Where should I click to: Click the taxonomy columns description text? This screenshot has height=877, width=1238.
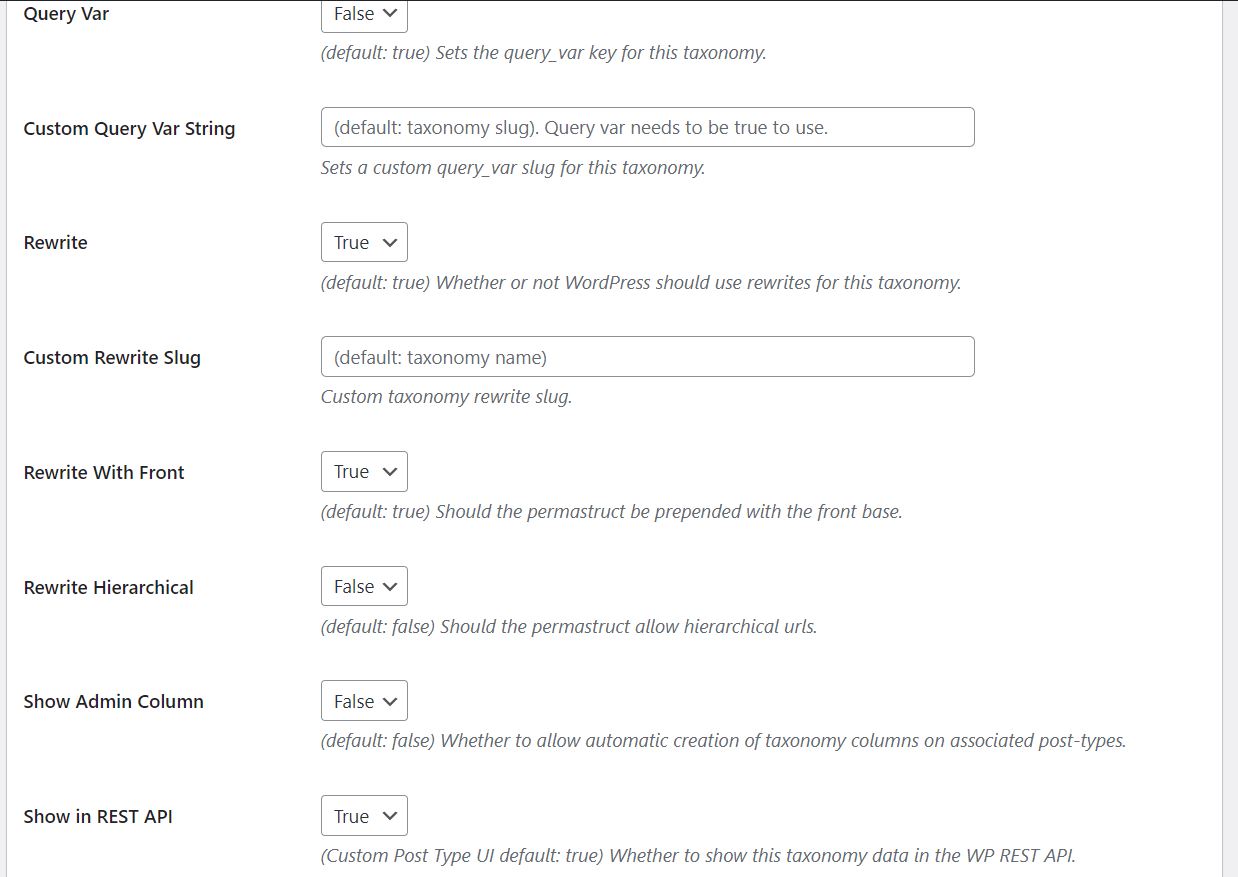tap(723, 741)
